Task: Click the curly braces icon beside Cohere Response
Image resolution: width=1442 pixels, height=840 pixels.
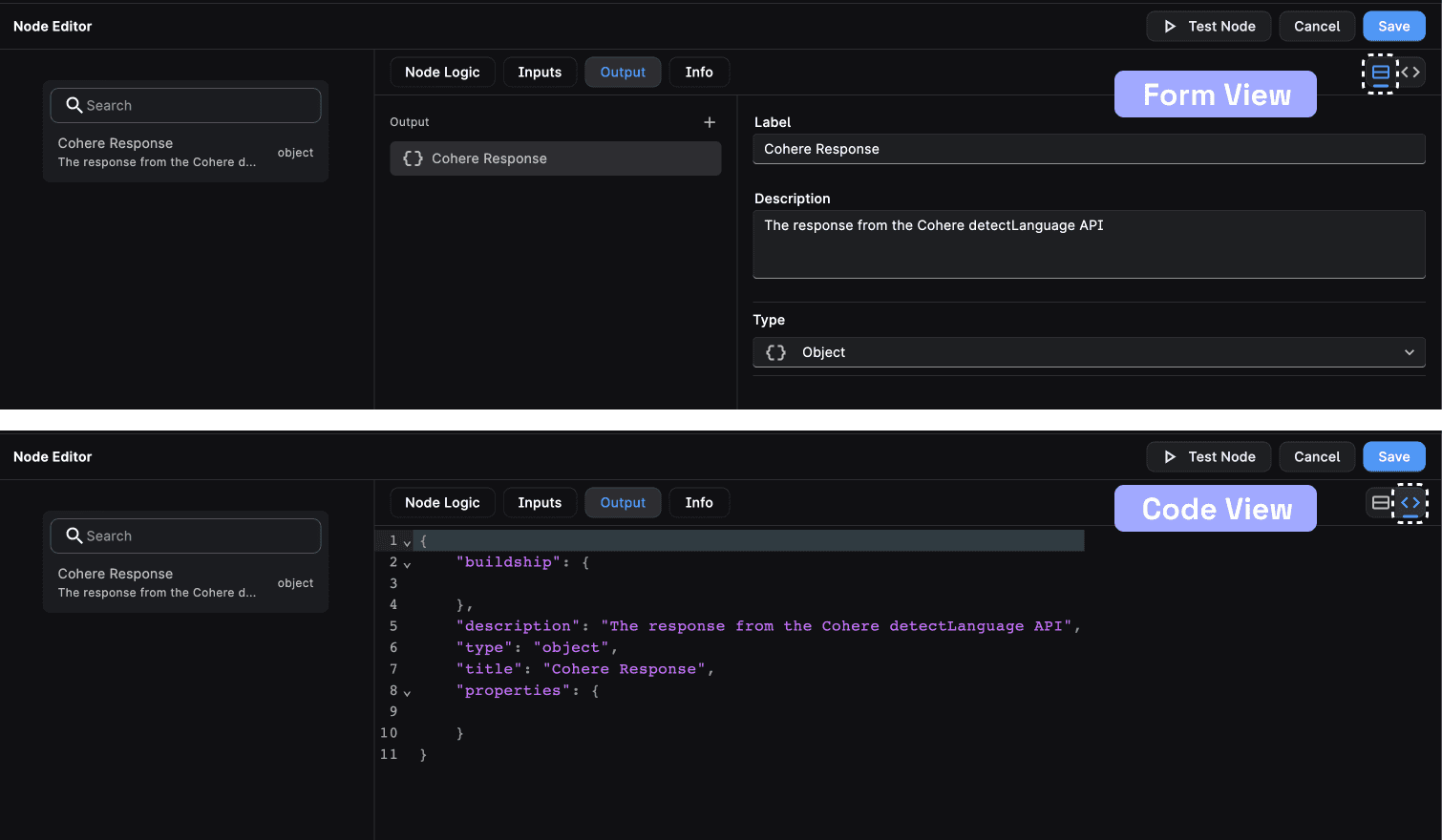Action: (413, 158)
